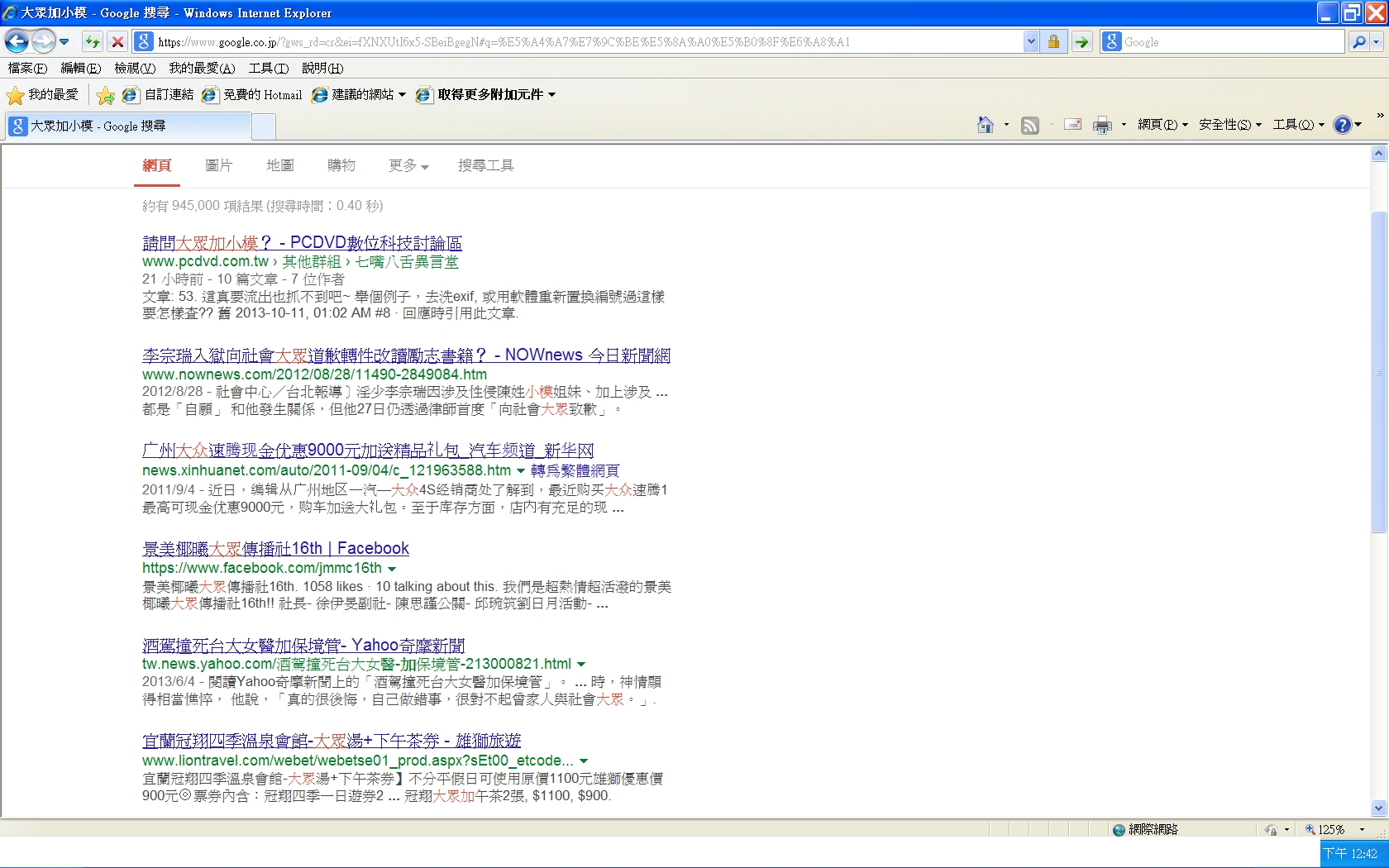1389x868 pixels.
Task: Expand the command bar overflow chevron
Action: pos(1380,115)
